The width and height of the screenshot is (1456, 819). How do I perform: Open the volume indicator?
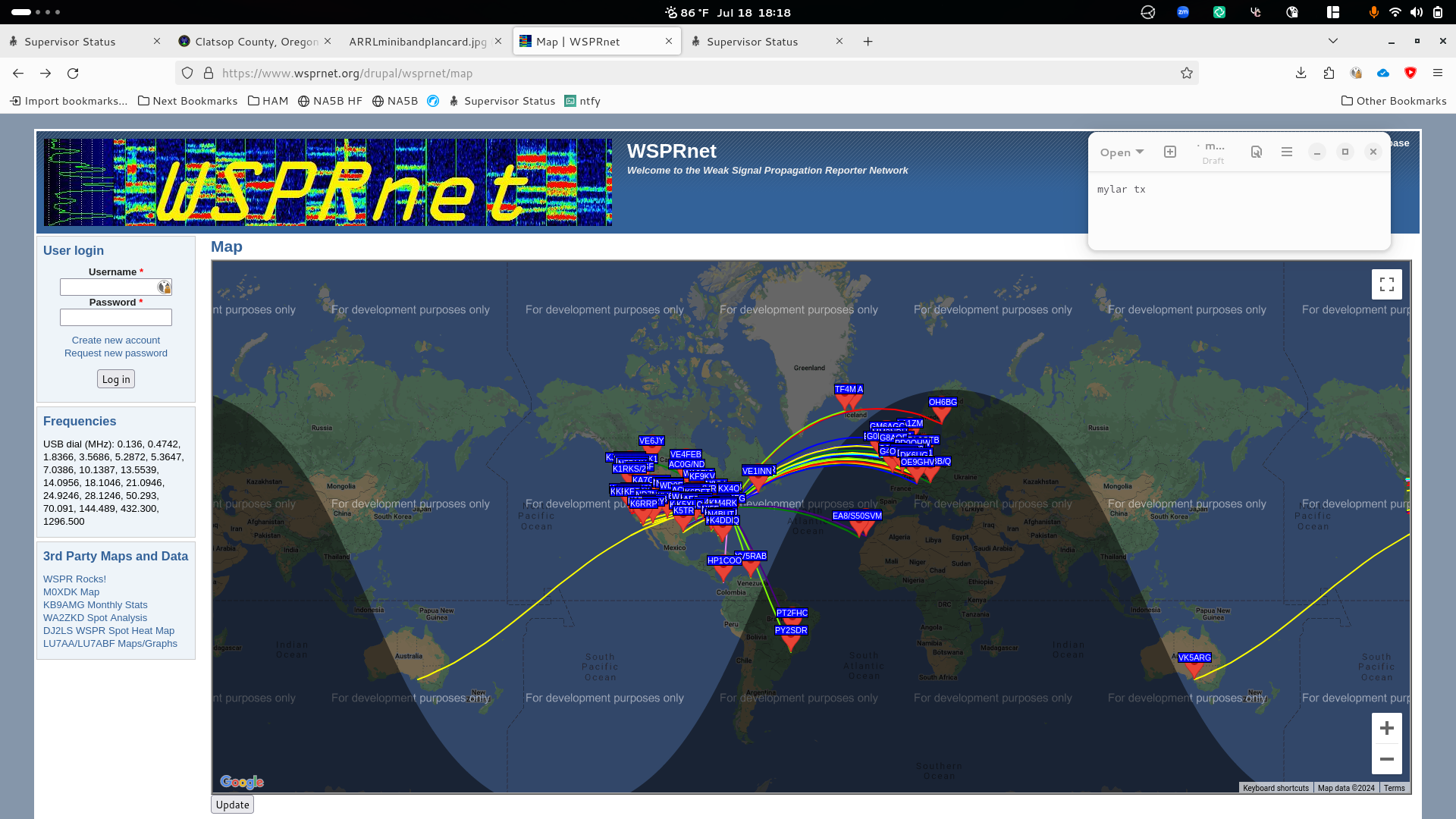point(1417,12)
